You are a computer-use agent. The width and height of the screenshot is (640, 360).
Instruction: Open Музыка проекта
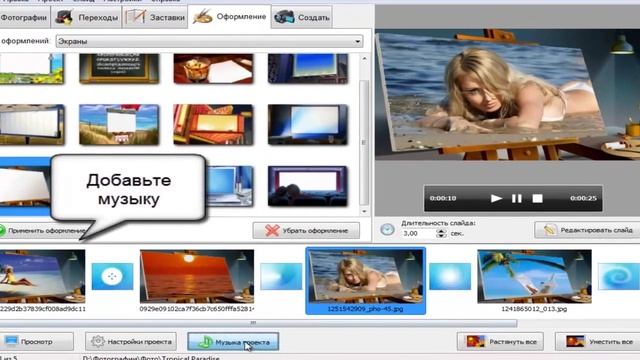(233, 342)
